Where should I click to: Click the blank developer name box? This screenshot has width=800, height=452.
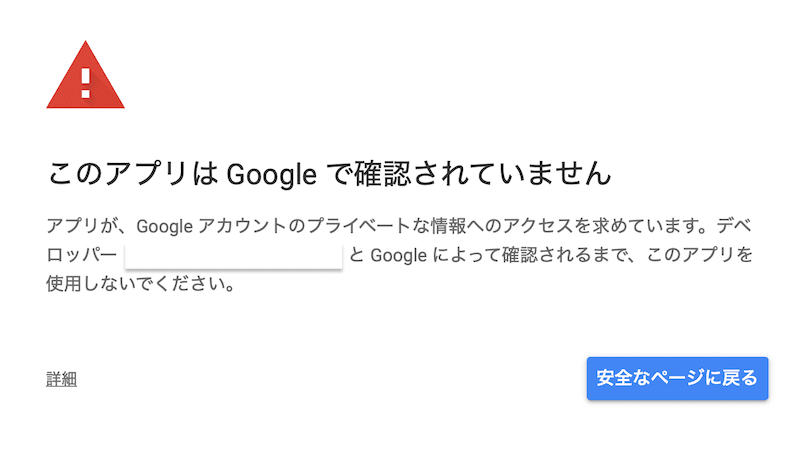click(233, 254)
